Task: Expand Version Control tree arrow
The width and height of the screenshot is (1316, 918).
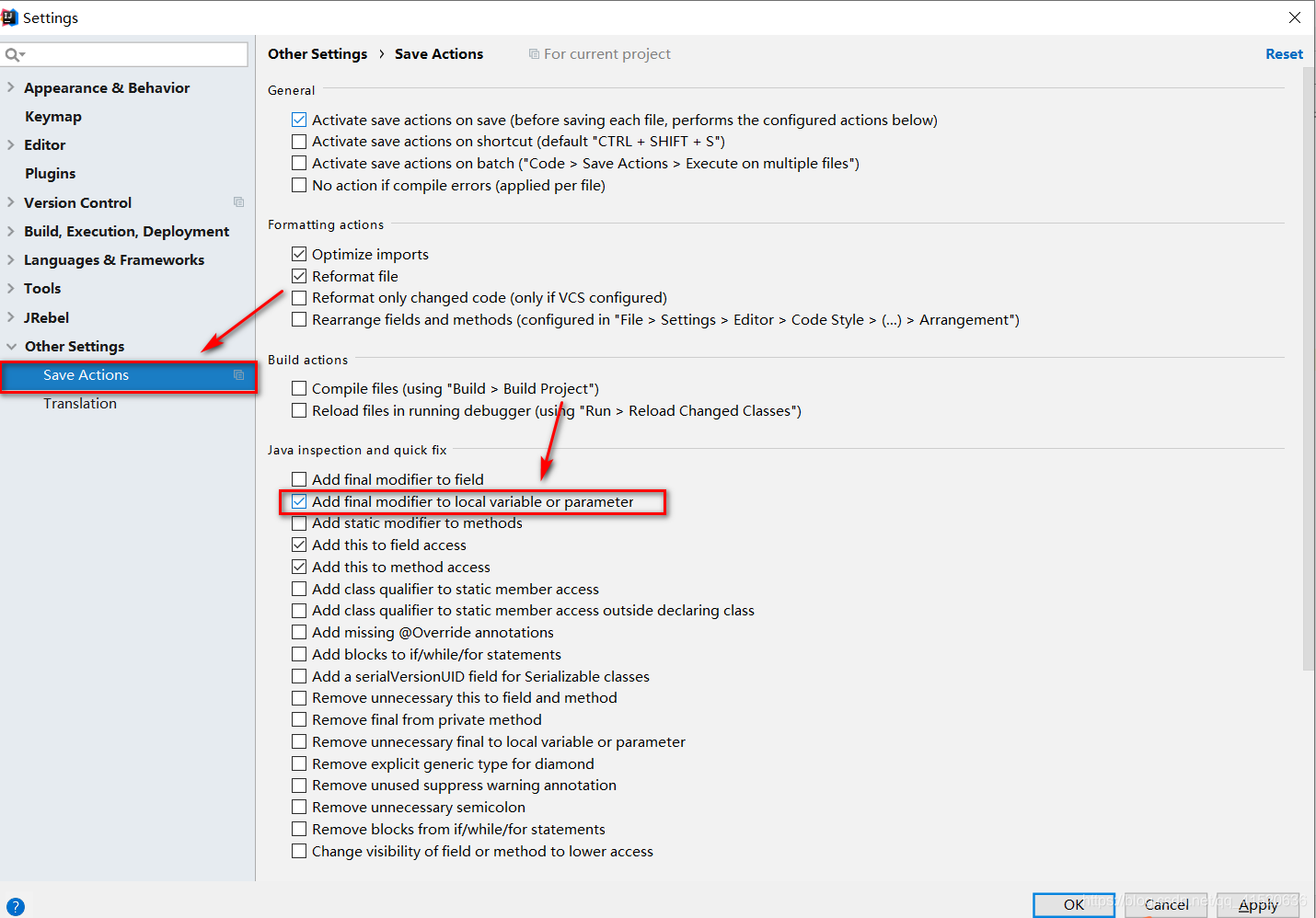Action: [11, 202]
